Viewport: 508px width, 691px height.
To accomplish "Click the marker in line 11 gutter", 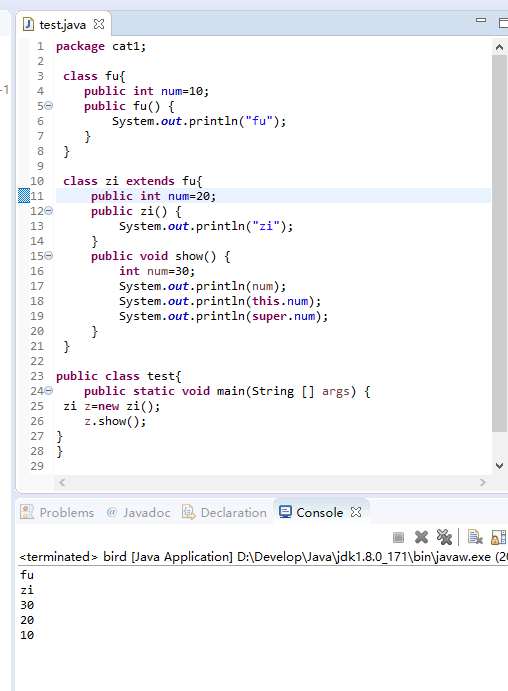I will tap(24, 196).
